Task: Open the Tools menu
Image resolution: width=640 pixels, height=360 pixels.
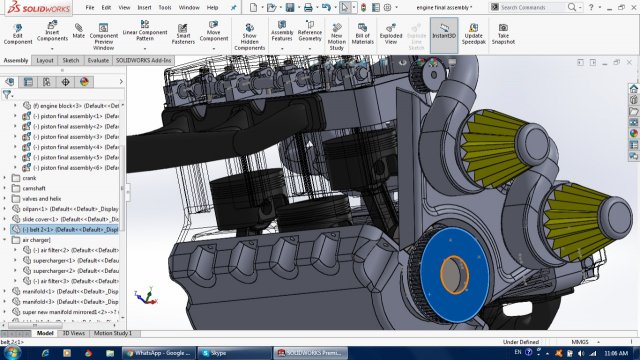Action: [x=165, y=7]
